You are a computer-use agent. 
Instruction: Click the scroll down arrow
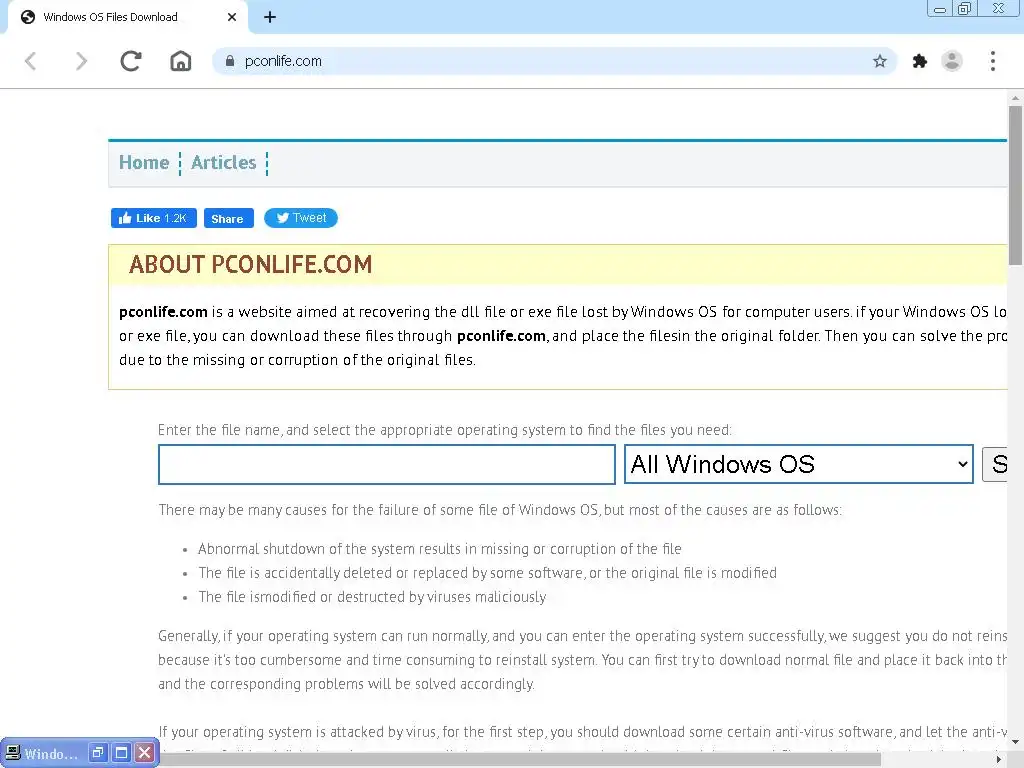click(x=1015, y=742)
